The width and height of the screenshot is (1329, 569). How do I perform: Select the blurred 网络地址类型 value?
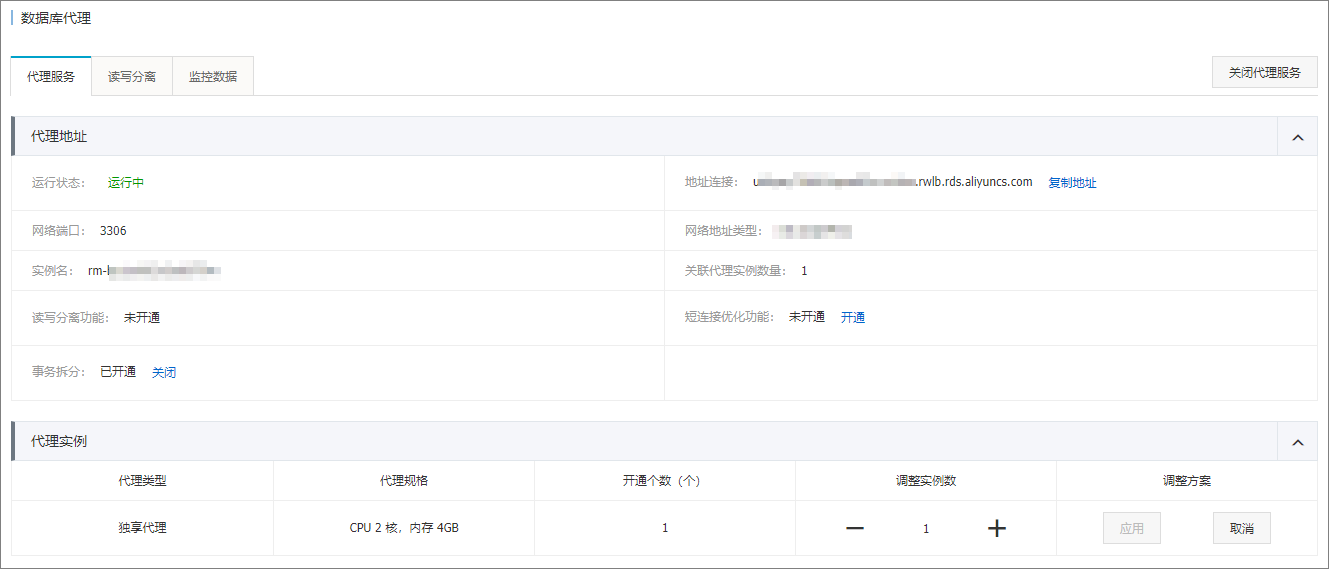click(813, 231)
